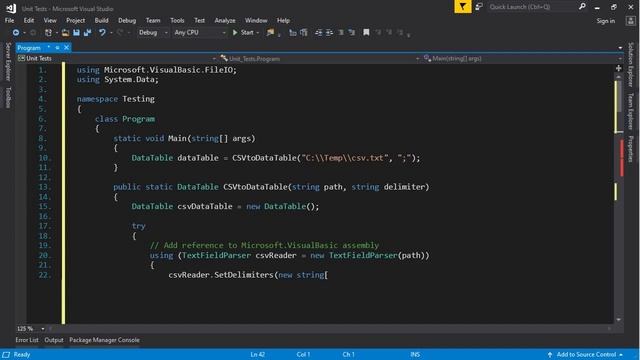Open the Tools menu
Viewport: 640px width, 360px height.
coord(177,20)
